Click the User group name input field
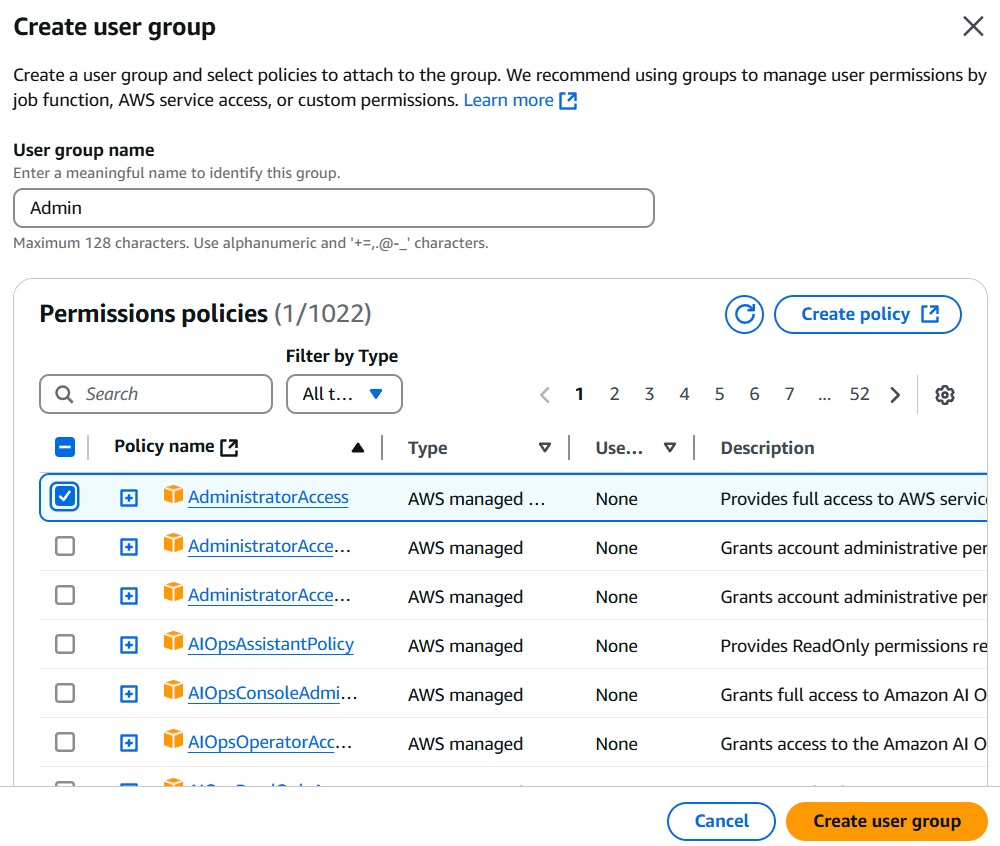 (x=334, y=208)
